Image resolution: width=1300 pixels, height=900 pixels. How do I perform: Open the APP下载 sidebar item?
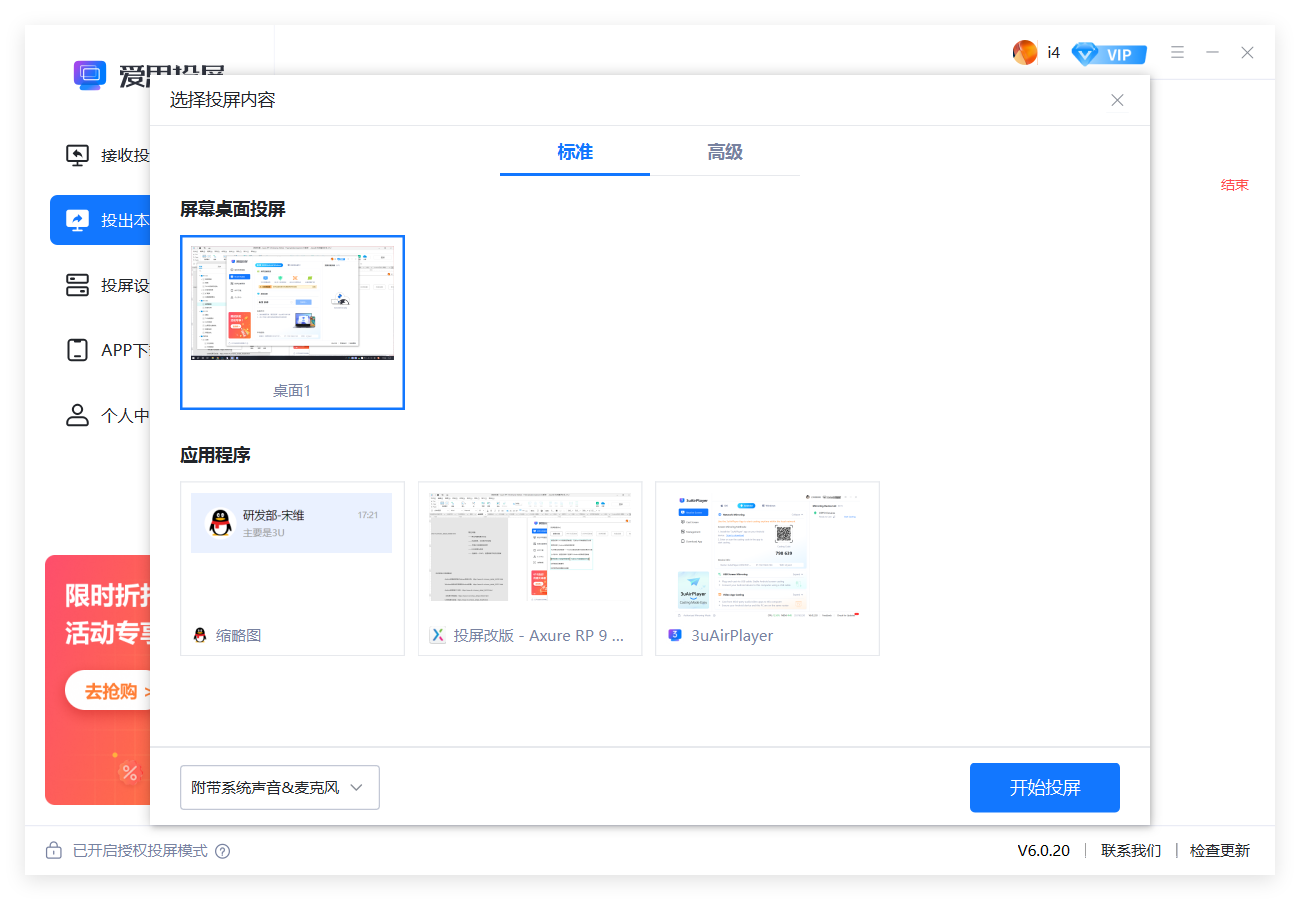[x=100, y=350]
